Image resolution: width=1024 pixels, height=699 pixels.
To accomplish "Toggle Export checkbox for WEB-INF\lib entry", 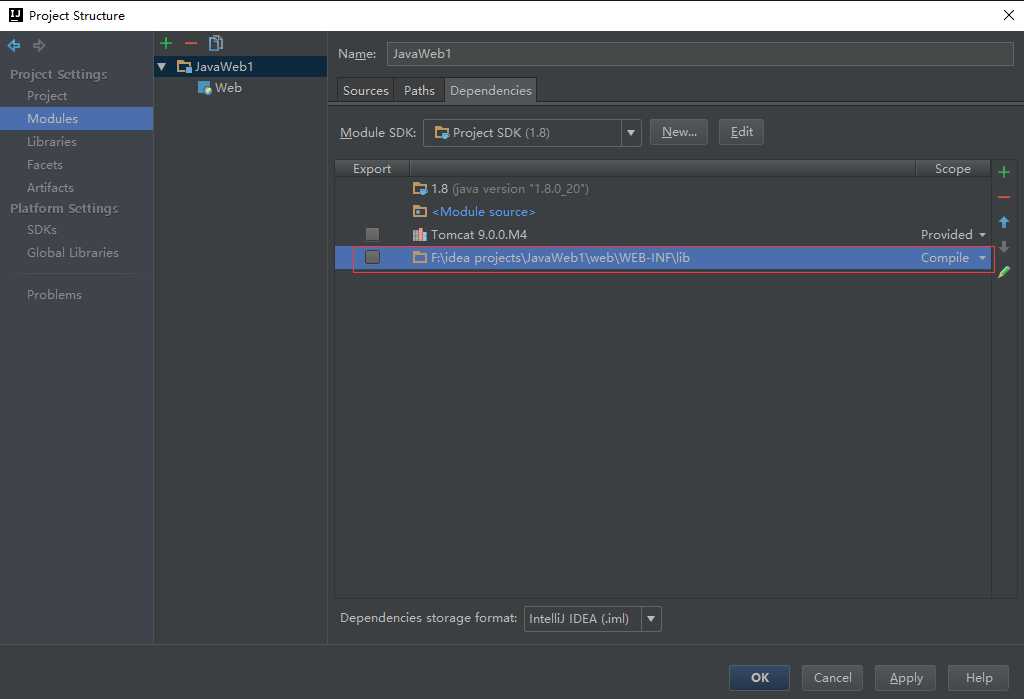I will pyautogui.click(x=372, y=257).
